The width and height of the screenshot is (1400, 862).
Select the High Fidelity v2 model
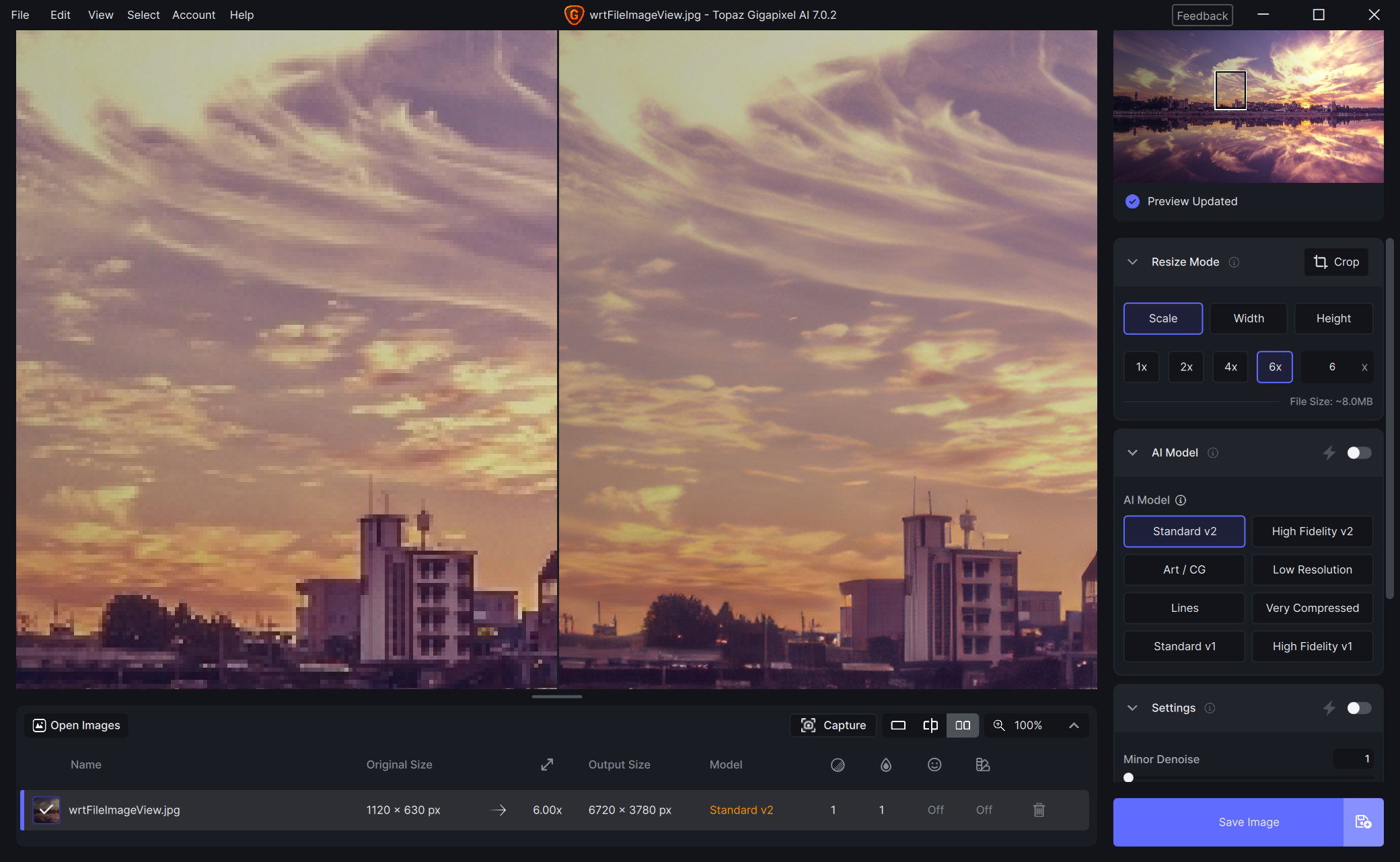click(1312, 531)
